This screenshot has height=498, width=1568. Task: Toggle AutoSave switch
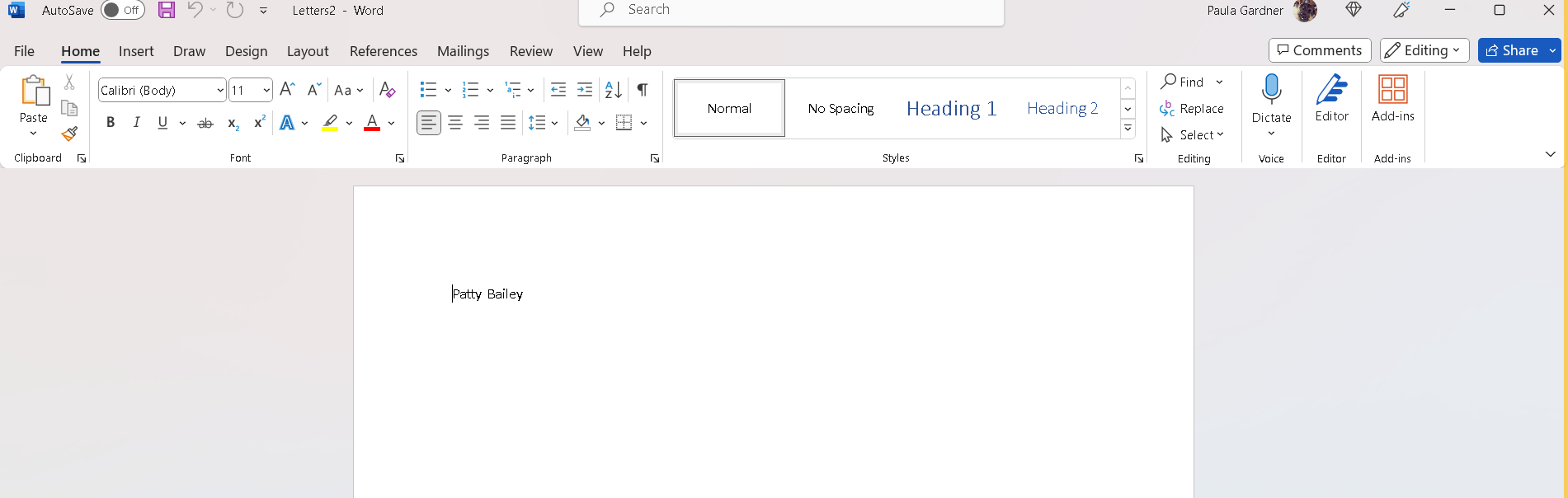(122, 10)
